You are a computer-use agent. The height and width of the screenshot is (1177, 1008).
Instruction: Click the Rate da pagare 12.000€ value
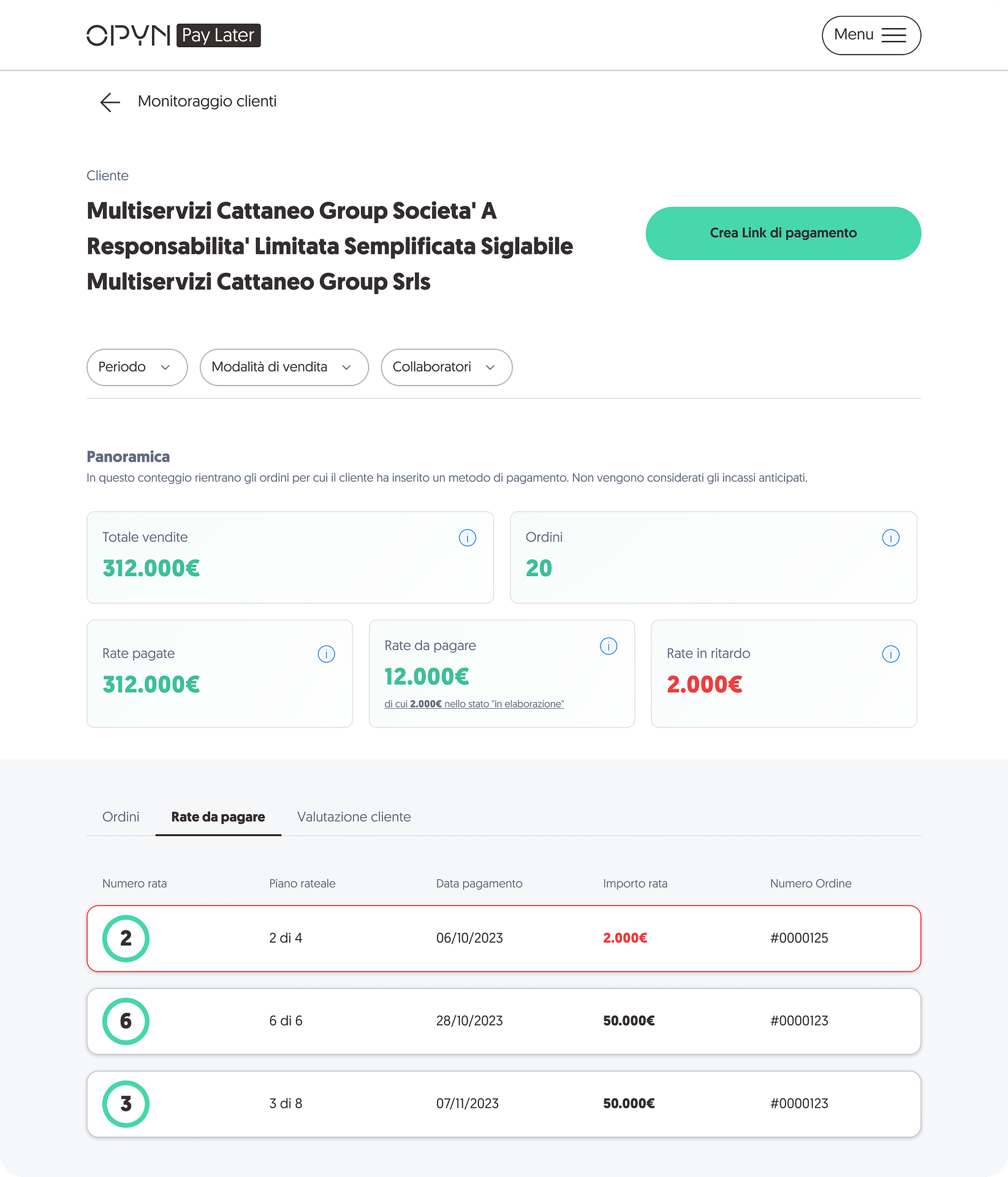(426, 677)
